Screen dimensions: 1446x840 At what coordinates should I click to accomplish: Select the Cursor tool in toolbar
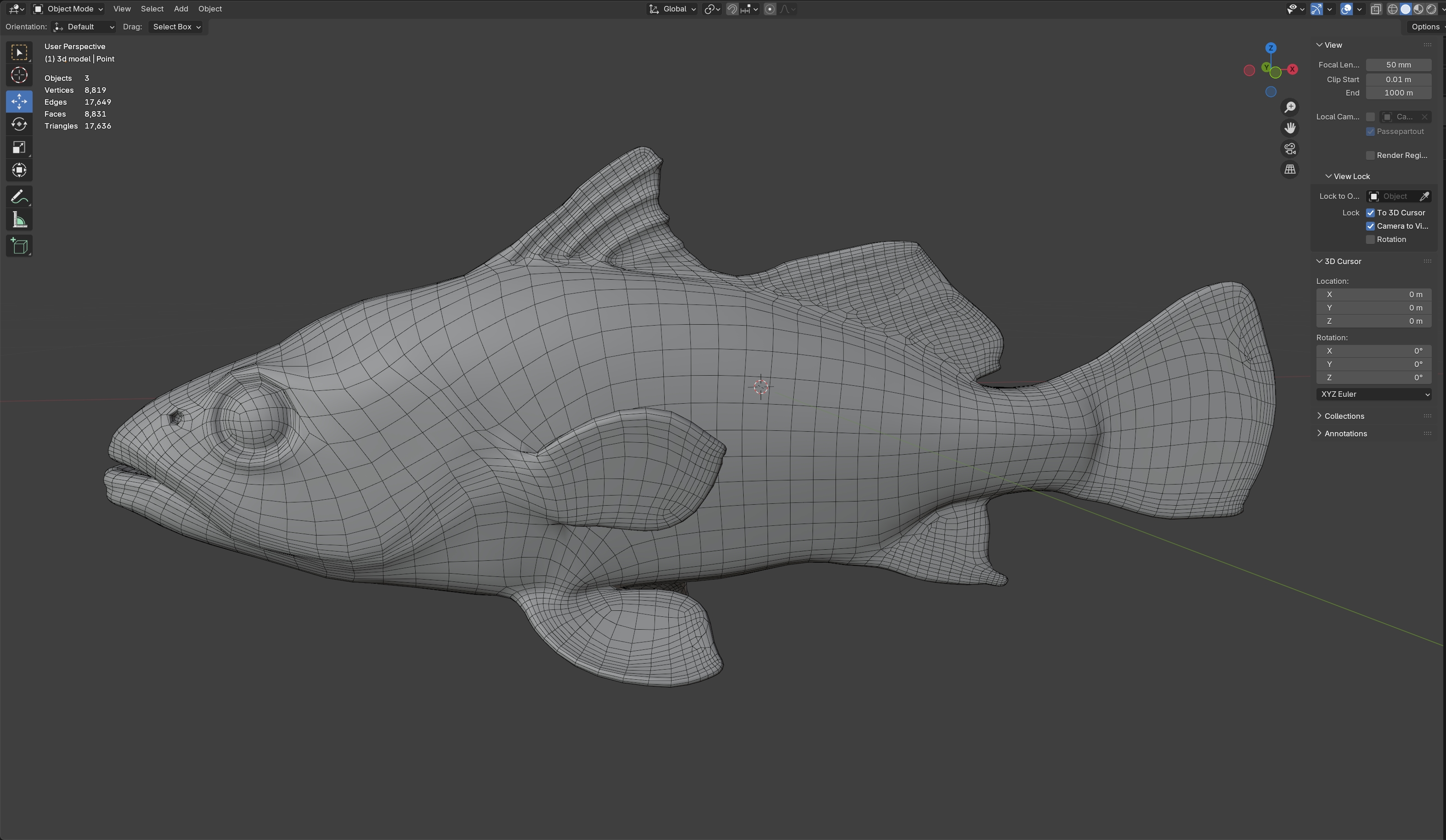pyautogui.click(x=19, y=75)
